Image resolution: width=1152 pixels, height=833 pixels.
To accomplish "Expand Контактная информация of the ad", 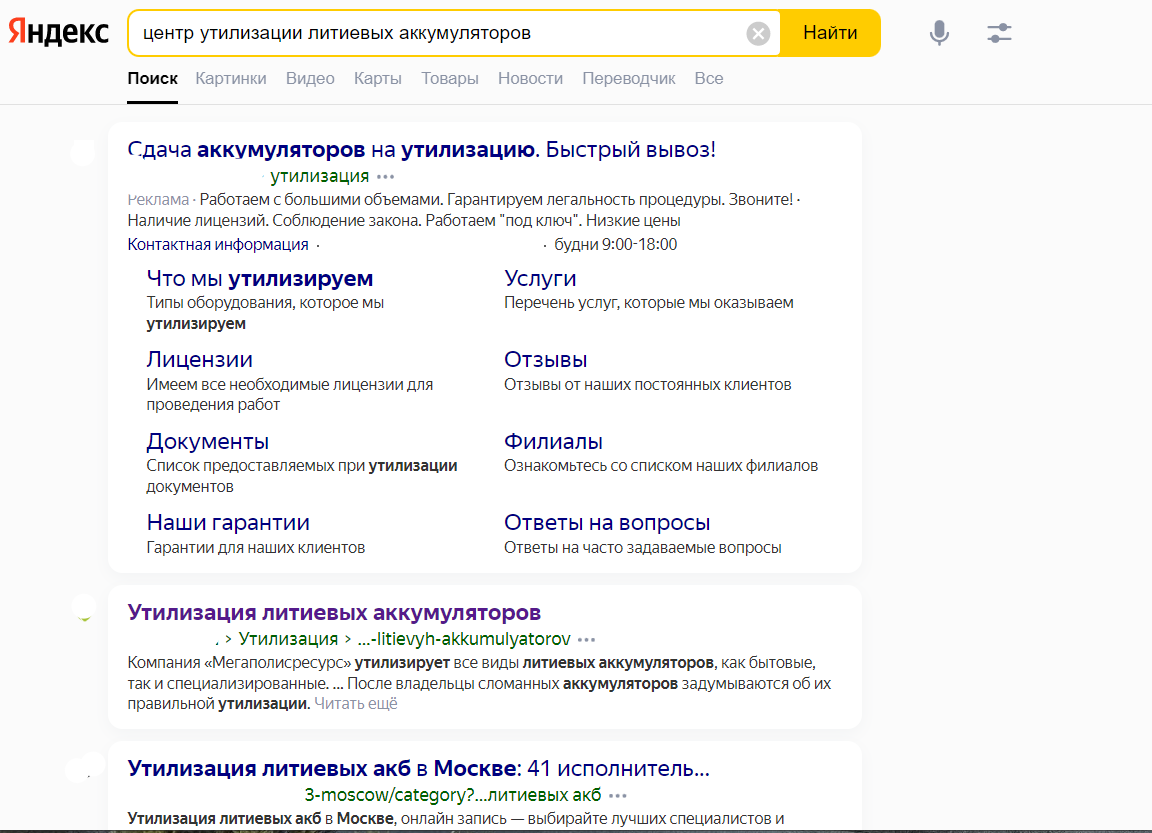I will click(197, 244).
